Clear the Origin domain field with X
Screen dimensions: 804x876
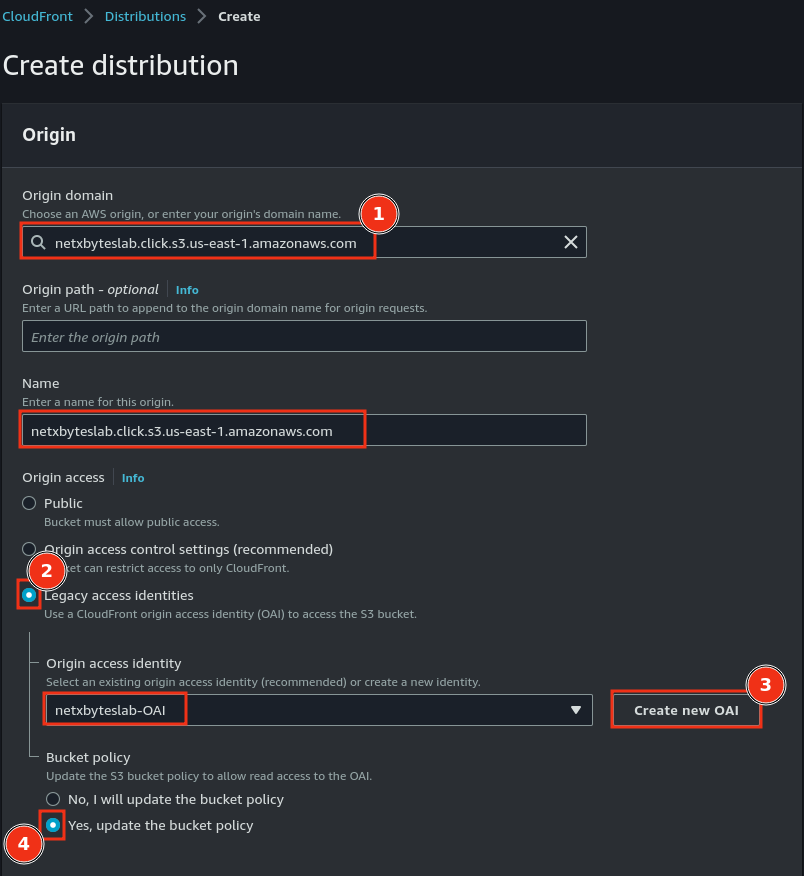coord(570,242)
